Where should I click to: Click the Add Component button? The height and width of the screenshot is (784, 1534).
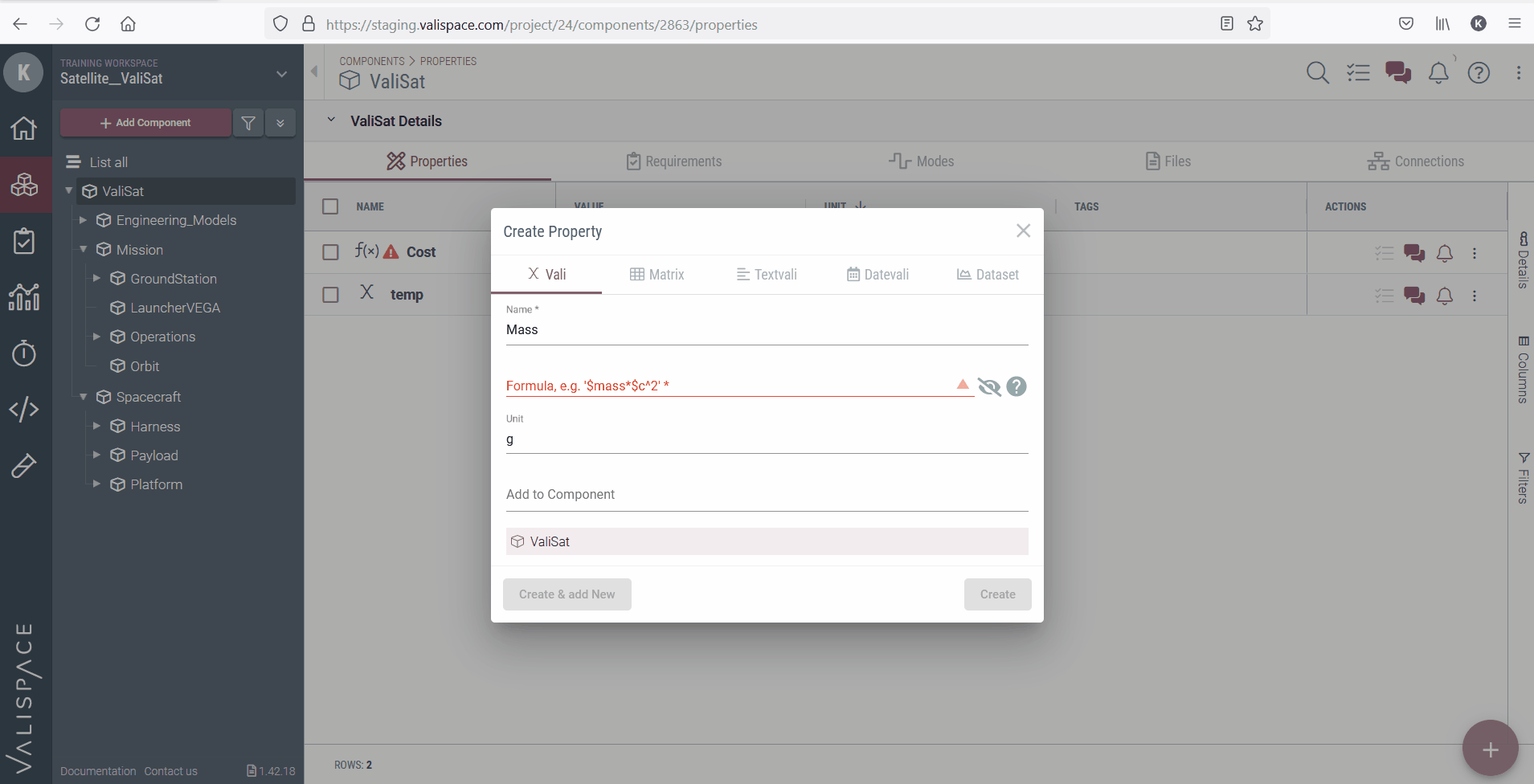point(145,123)
